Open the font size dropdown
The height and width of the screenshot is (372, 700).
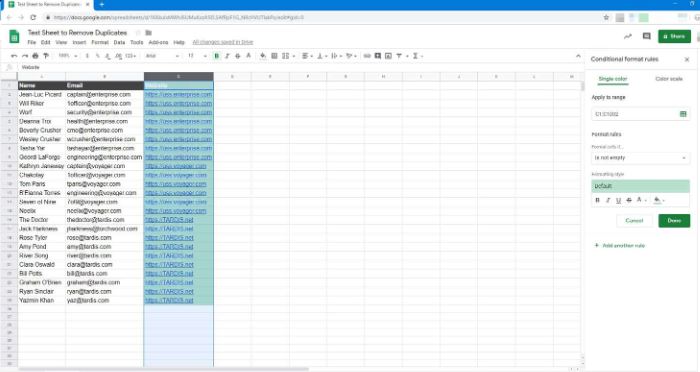click(x=197, y=56)
